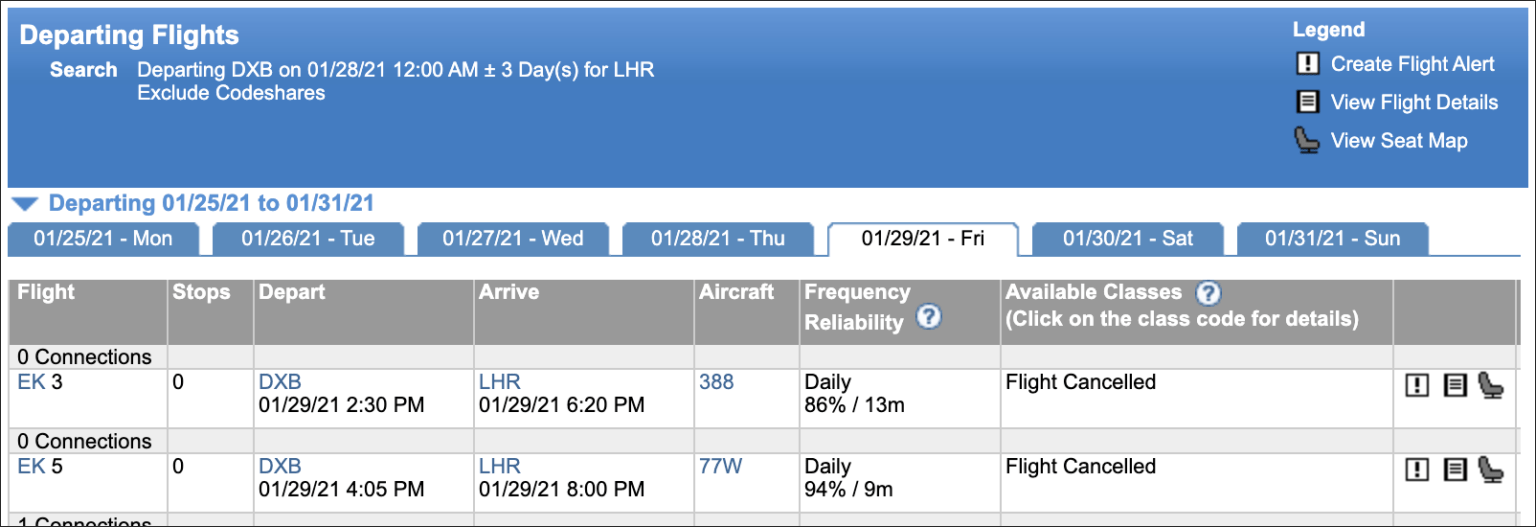1536x527 pixels.
Task: Switch to the 01/25/21 - Mon tab
Action: coord(103,239)
